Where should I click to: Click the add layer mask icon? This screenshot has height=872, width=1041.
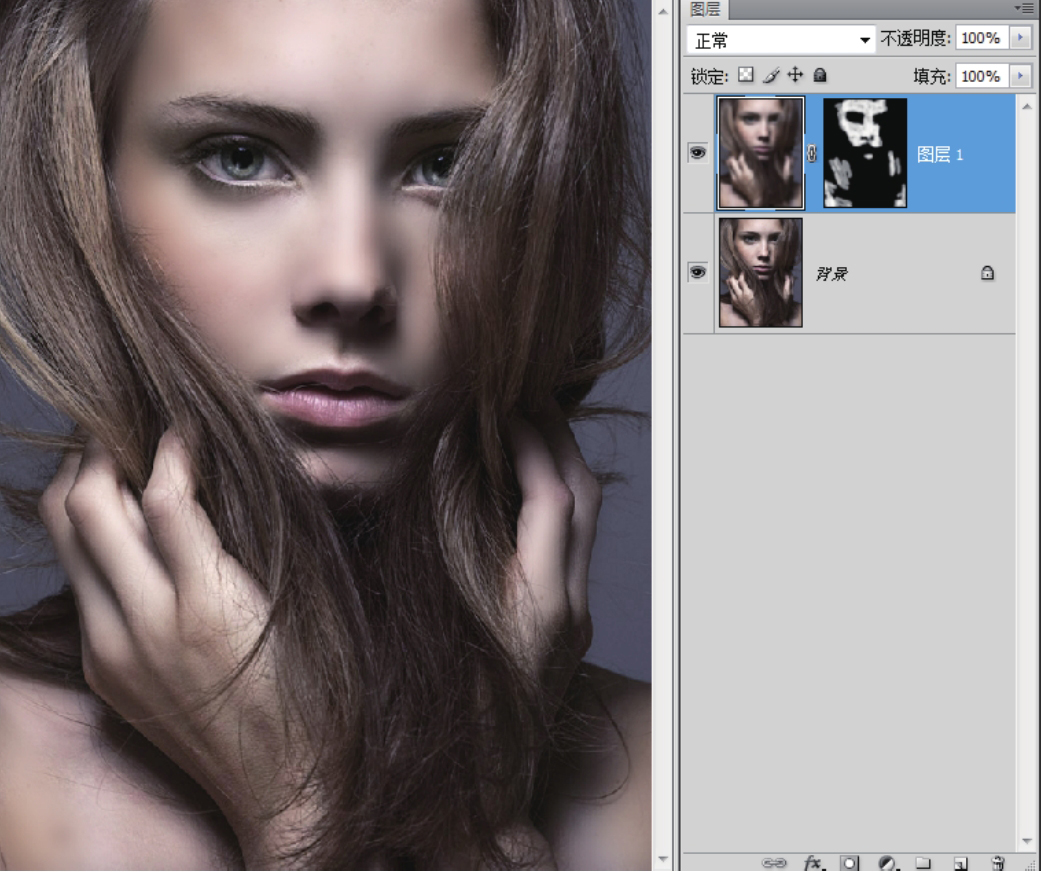[x=849, y=862]
